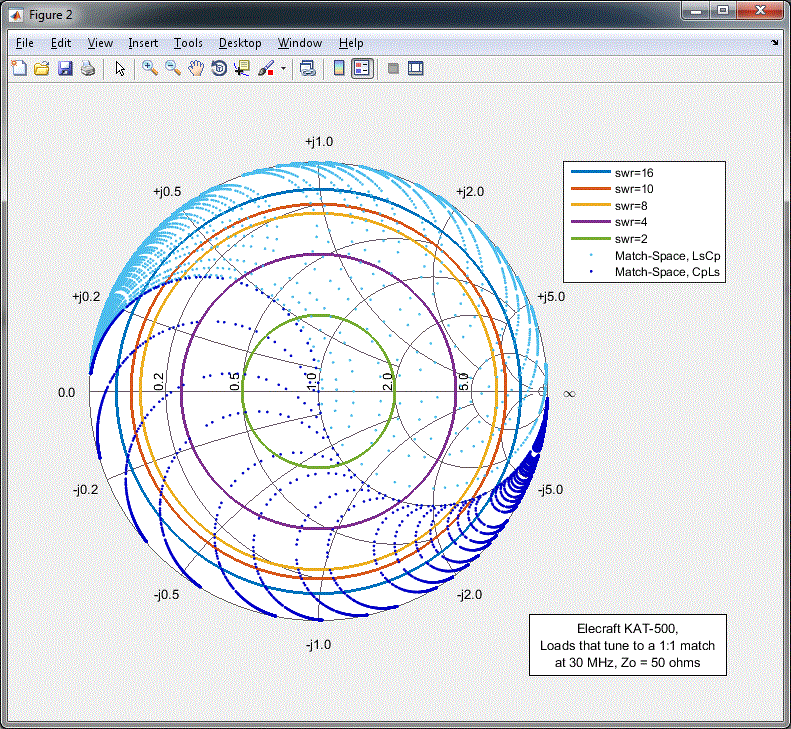Screen dimensions: 791x729
Task: Click the Match-Space, LsCp legend entry
Action: tap(667, 256)
